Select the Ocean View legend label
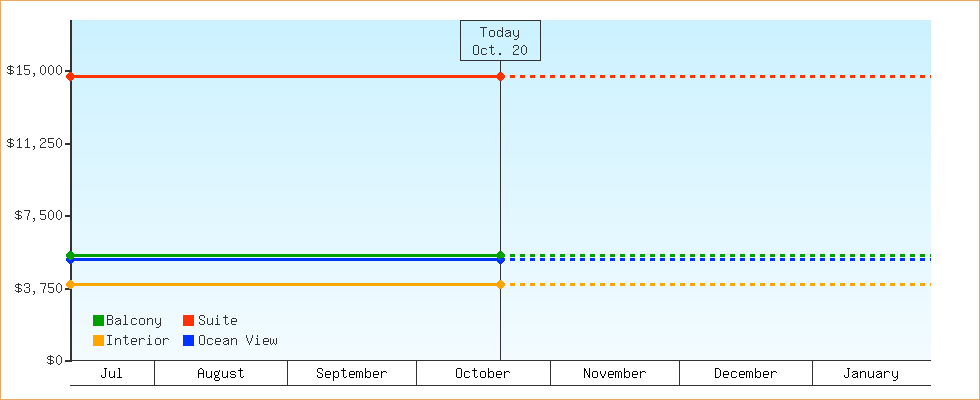 (x=237, y=341)
